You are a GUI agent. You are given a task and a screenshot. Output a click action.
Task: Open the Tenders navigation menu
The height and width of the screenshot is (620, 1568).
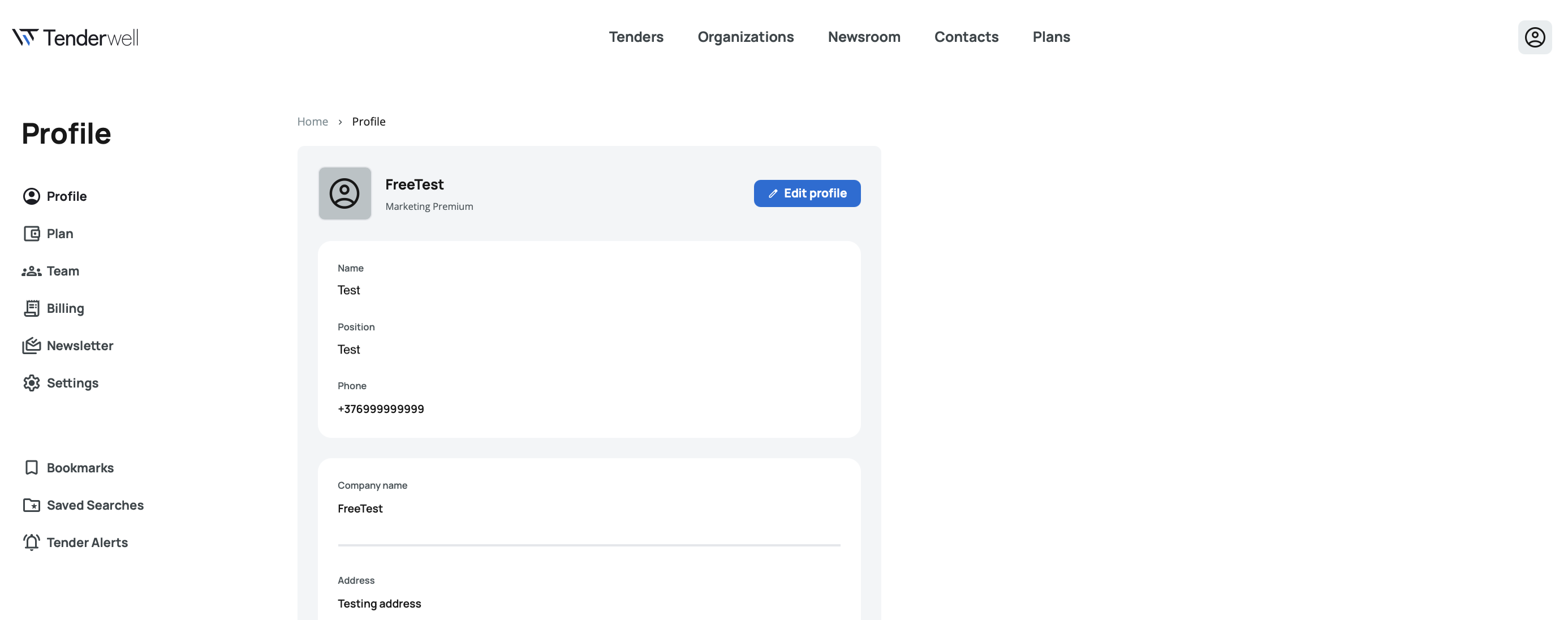tap(635, 37)
